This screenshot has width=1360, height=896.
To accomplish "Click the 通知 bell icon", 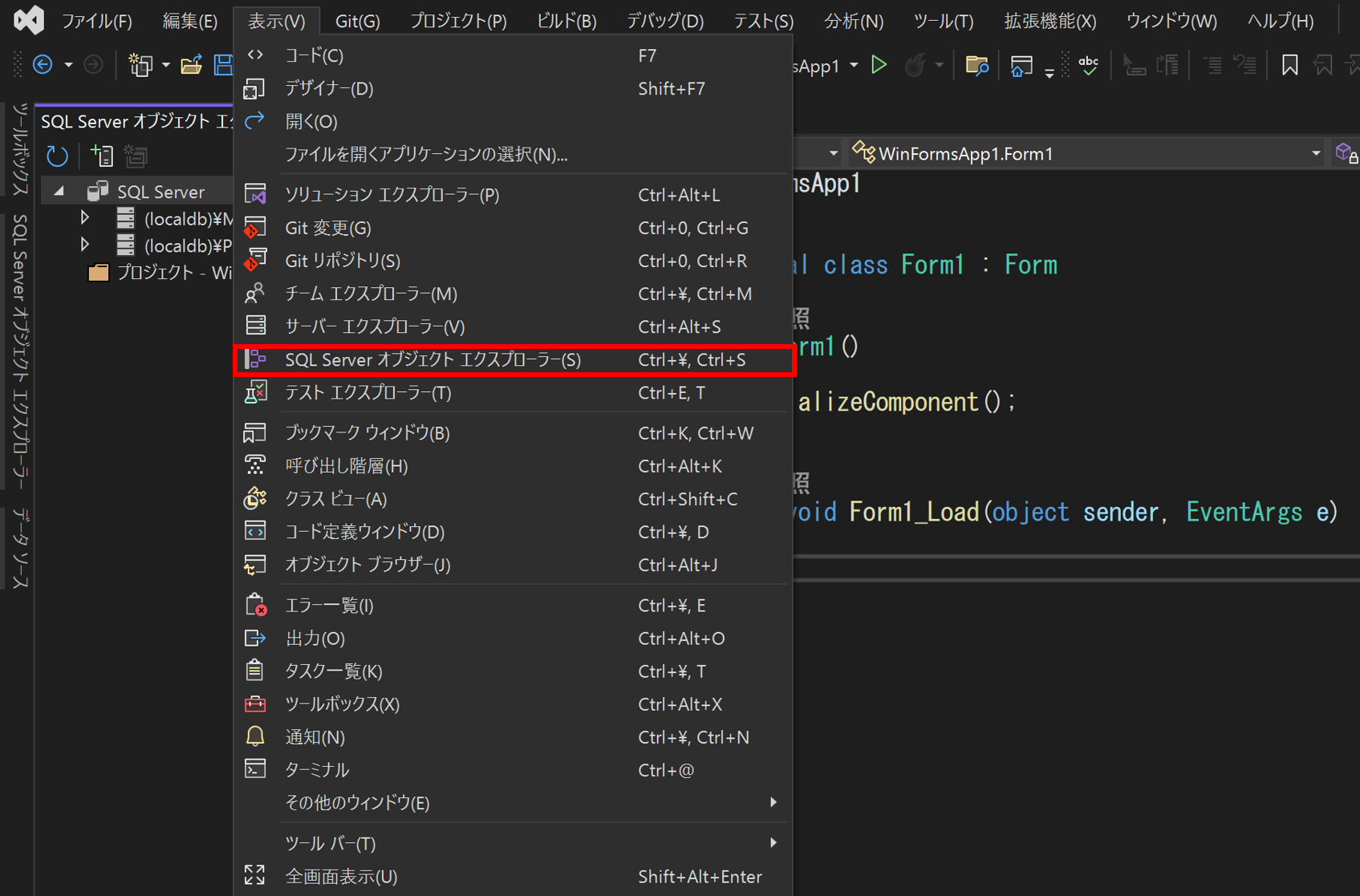I will 255,736.
